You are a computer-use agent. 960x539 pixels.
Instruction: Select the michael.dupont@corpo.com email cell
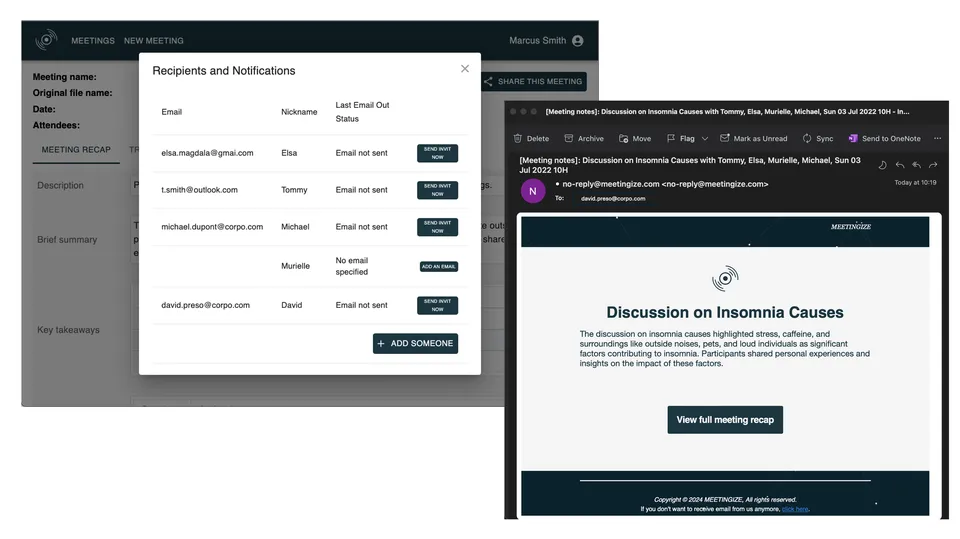[x=212, y=227]
